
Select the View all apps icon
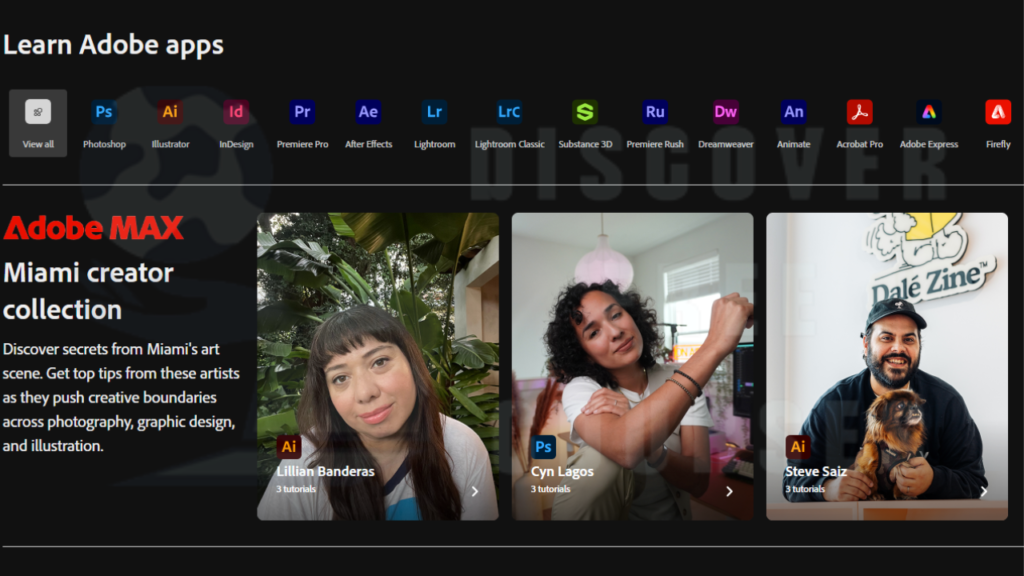point(38,112)
